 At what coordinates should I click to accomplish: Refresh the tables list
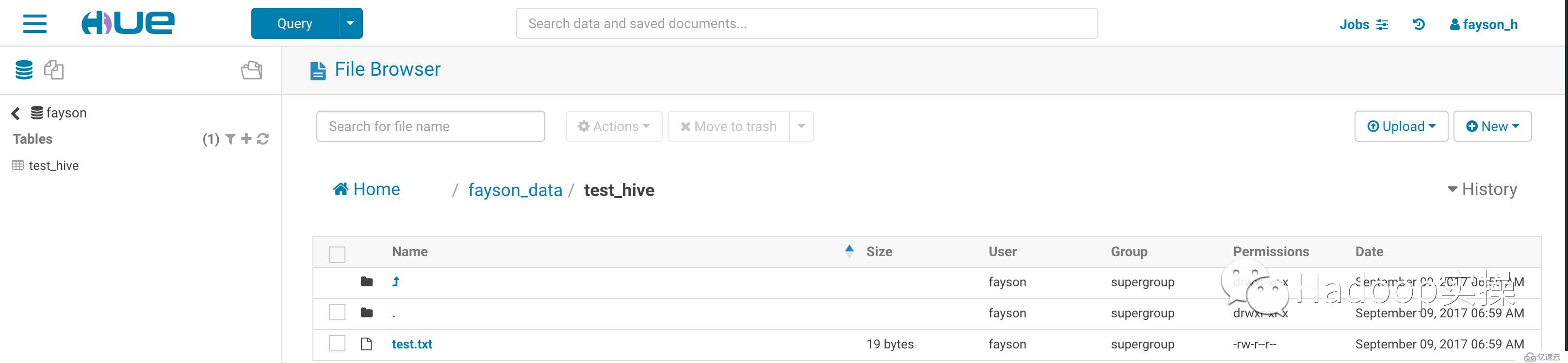coord(263,139)
